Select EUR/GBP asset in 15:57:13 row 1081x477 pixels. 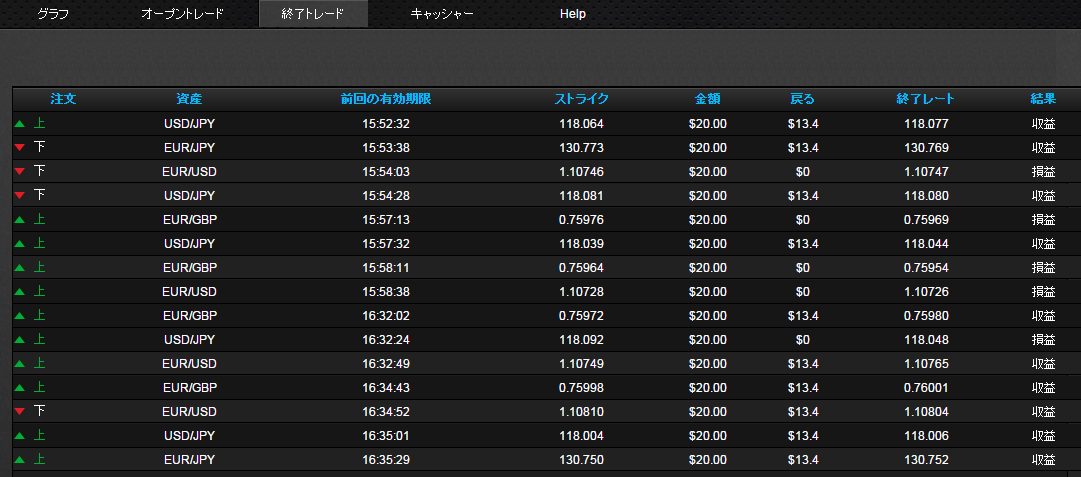click(190, 220)
